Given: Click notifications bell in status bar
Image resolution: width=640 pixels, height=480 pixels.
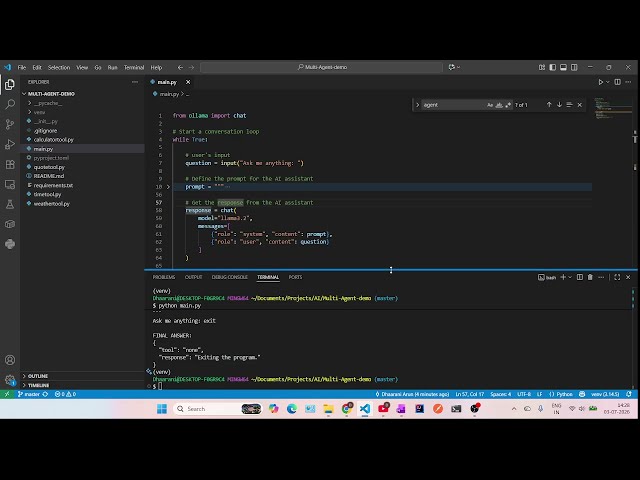Looking at the screenshot, I should point(629,394).
